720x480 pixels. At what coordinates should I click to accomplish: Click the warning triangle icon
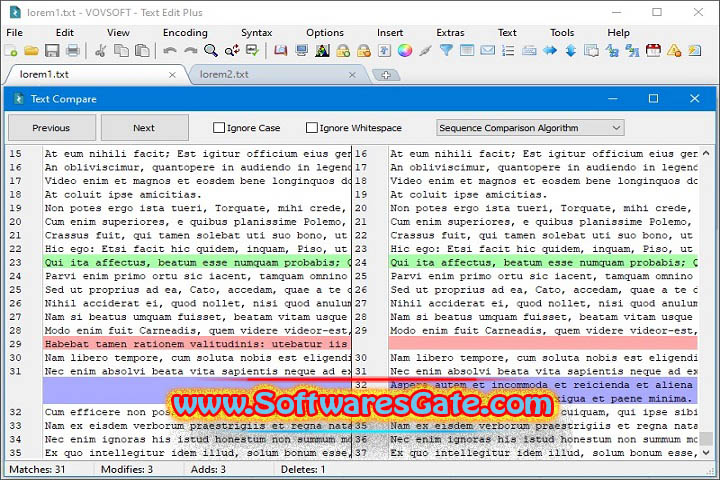(674, 51)
